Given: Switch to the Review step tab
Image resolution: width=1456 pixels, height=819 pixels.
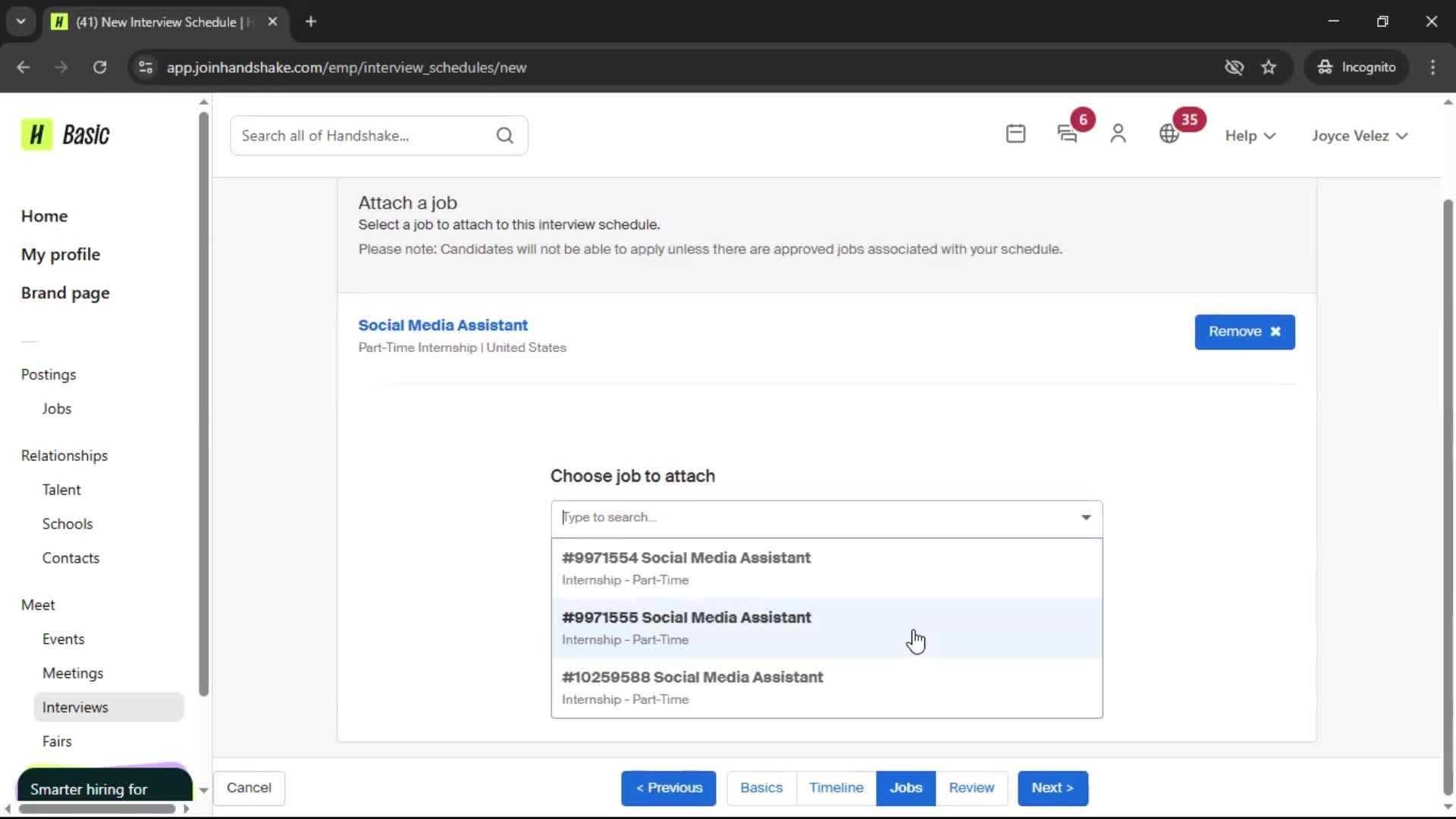Looking at the screenshot, I should (x=971, y=788).
